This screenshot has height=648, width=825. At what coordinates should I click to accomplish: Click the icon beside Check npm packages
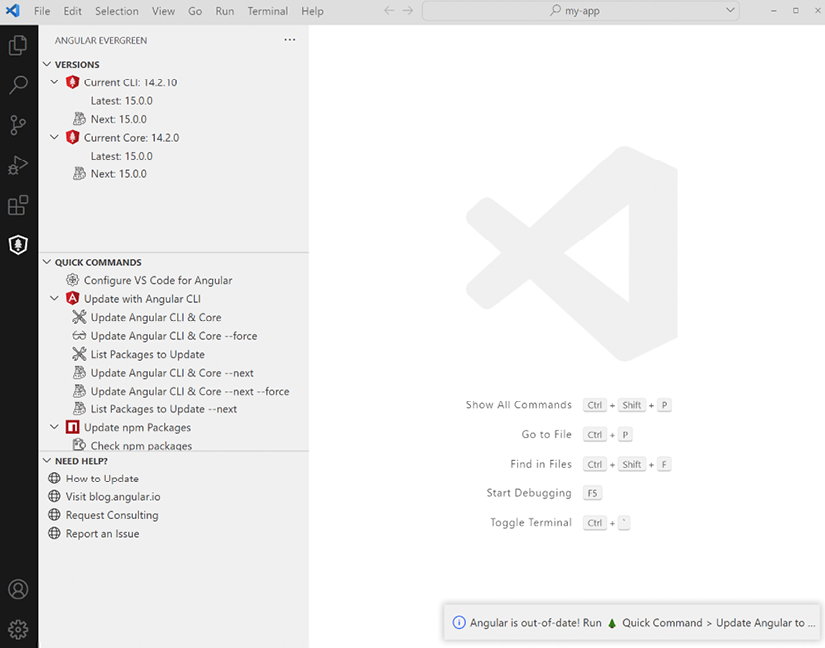point(79,444)
